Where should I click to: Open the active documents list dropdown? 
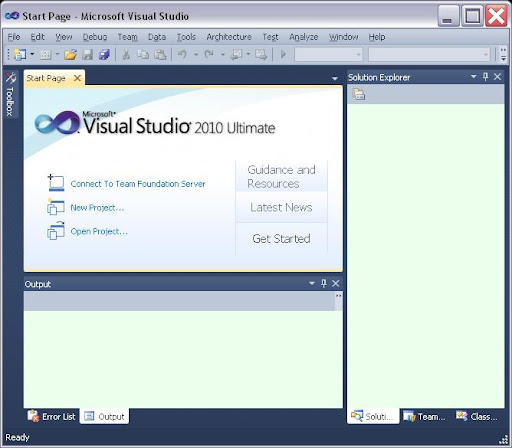pyautogui.click(x=335, y=79)
